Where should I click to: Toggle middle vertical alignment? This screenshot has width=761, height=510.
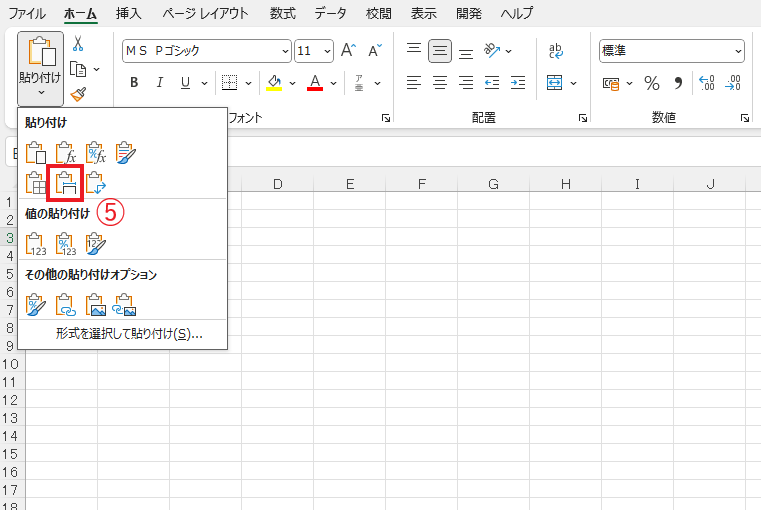440,50
